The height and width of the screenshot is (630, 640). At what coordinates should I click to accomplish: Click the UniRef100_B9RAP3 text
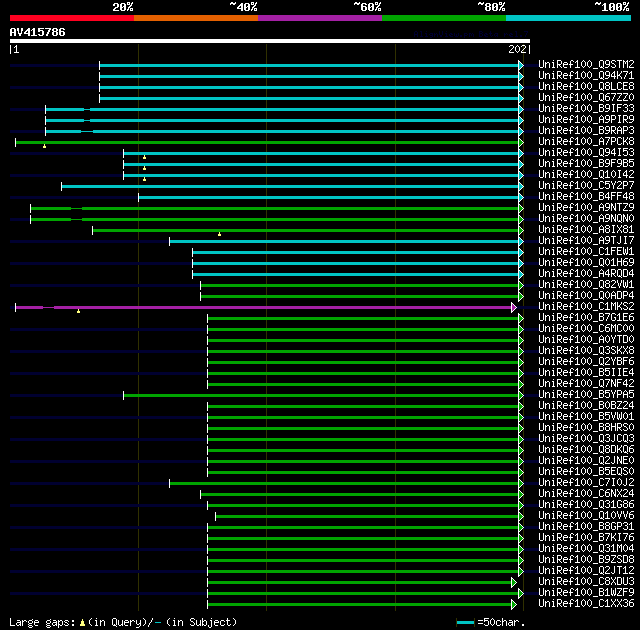coord(586,131)
